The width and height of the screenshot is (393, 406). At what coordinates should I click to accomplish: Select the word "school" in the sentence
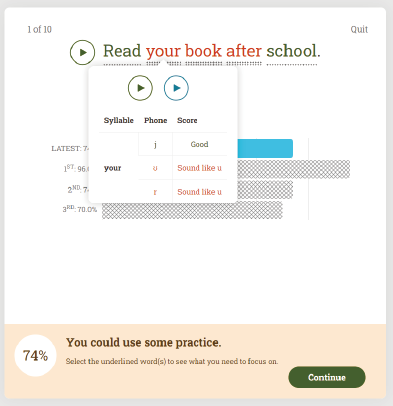291,51
